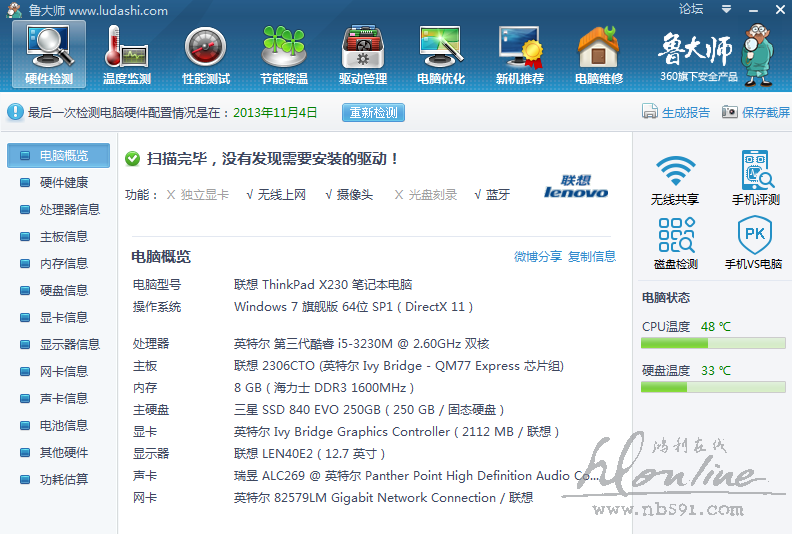Click the 微博分享 Weibo share link
Viewport: 792px width, 534px height.
(x=538, y=257)
